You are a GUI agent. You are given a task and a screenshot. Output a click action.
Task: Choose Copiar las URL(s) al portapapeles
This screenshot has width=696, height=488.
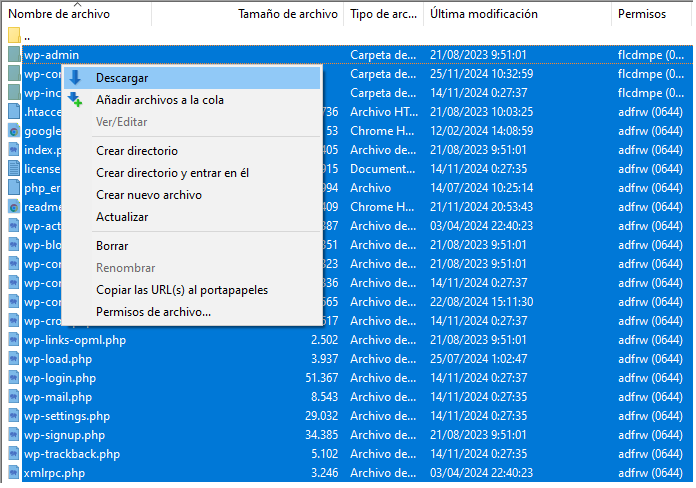(181, 290)
